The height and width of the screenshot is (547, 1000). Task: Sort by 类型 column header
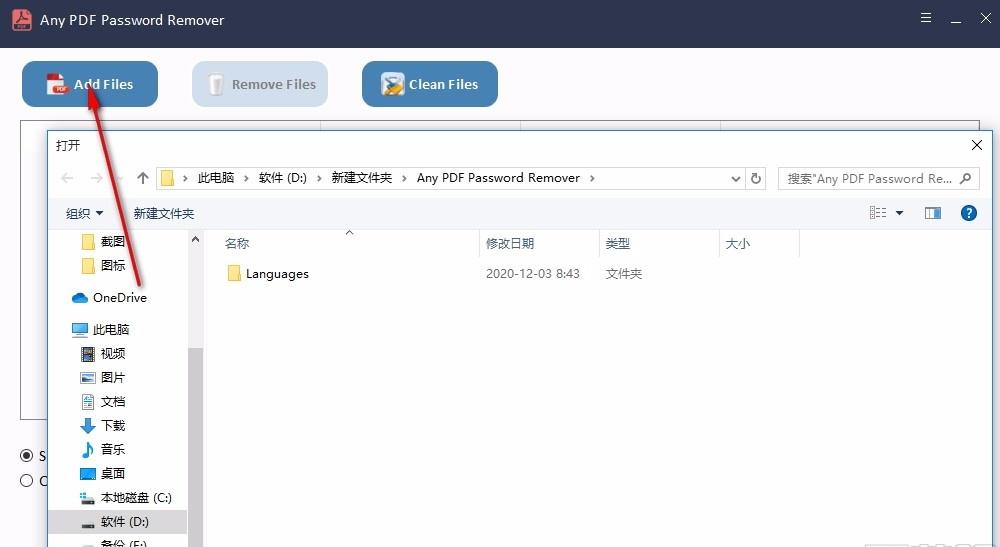[659, 244]
